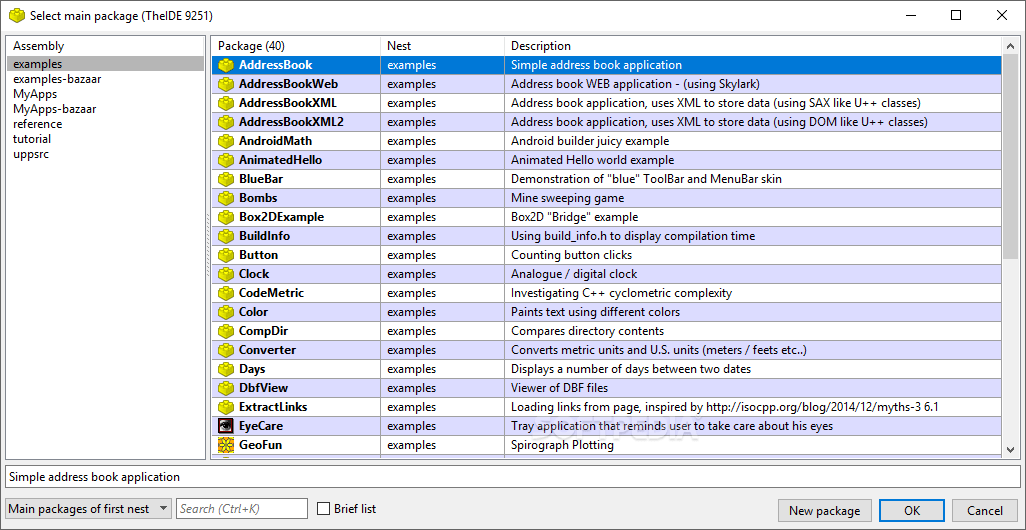Image resolution: width=1026 pixels, height=530 pixels.
Task: Click 'Paints text using different colors' description
Action: tap(595, 312)
